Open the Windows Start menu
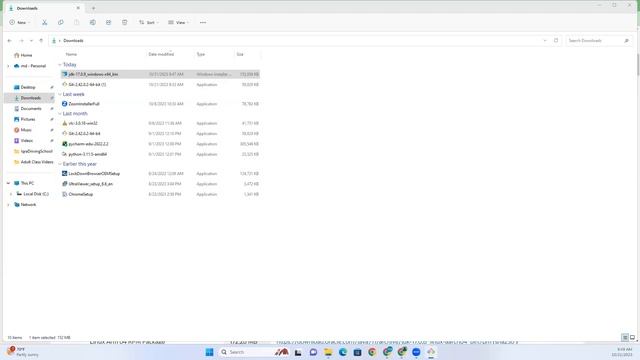Screen dimensions: 640x360 209,352
